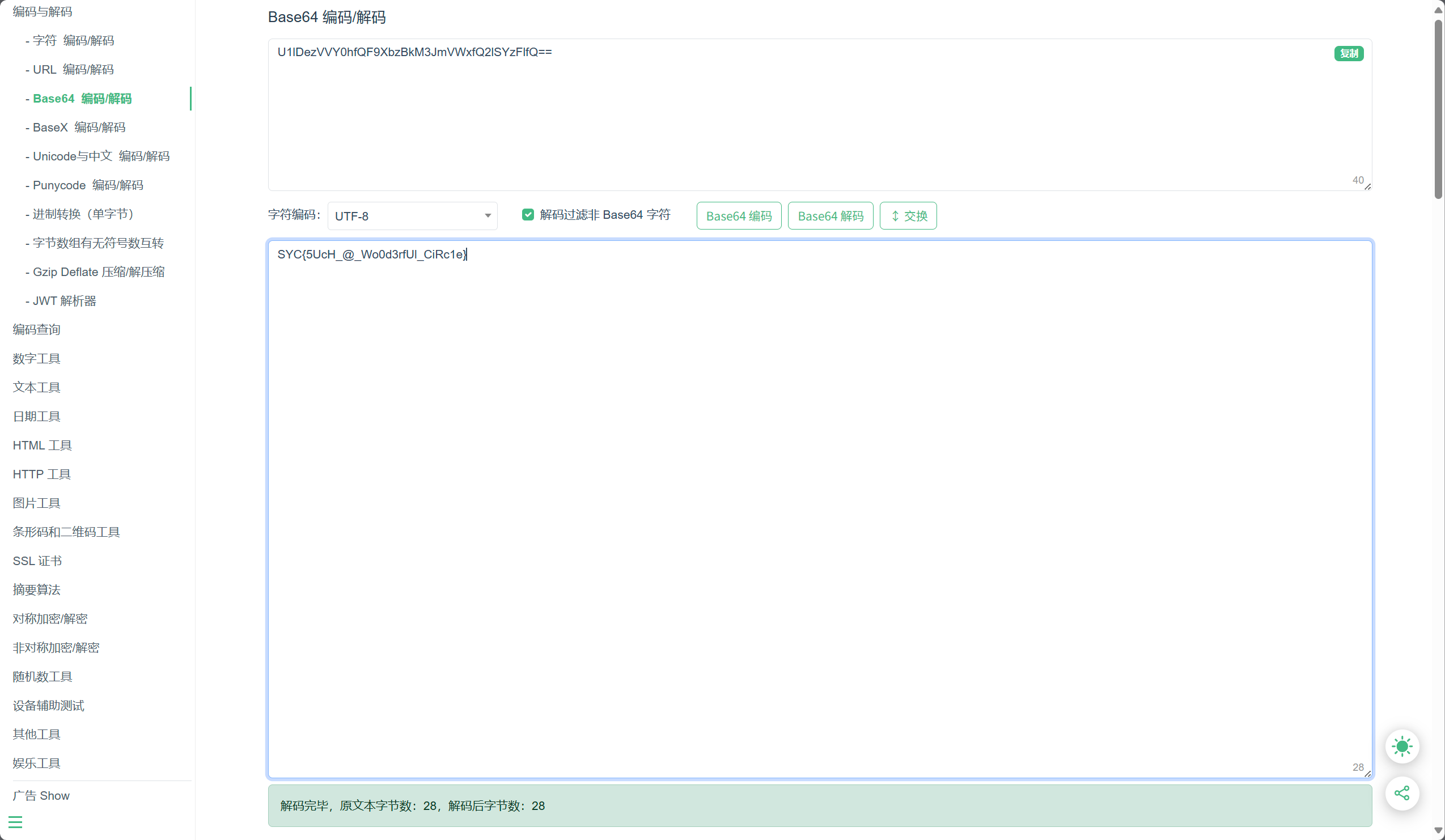Screen dimensions: 1445x840
Task: Select the JWT 解析器 menu item
Action: [x=64, y=300]
